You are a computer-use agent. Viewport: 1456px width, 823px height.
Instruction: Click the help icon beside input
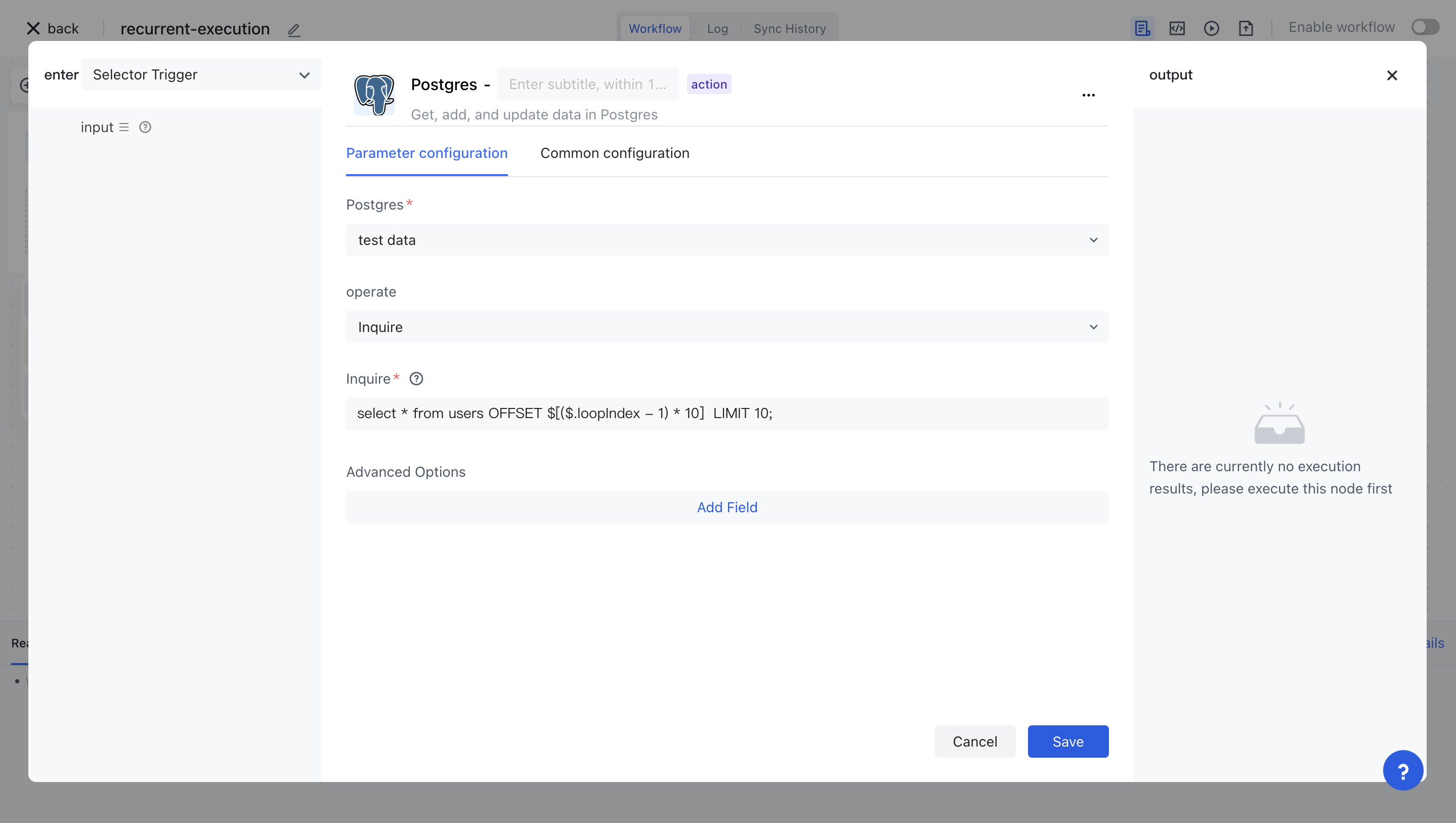(145, 127)
